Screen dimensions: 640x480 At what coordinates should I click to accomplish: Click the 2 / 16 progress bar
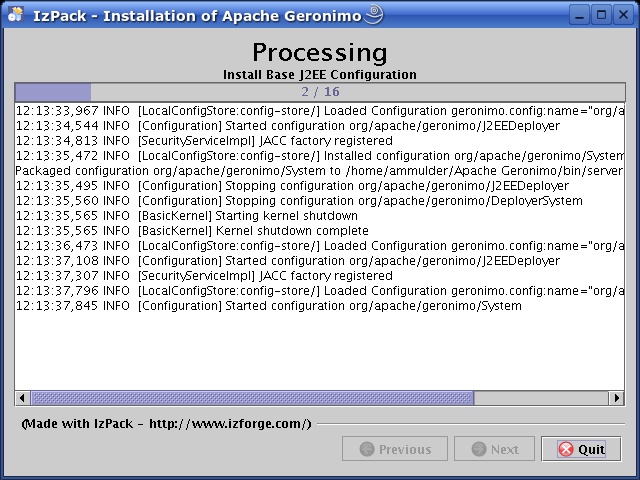pyautogui.click(x=320, y=92)
